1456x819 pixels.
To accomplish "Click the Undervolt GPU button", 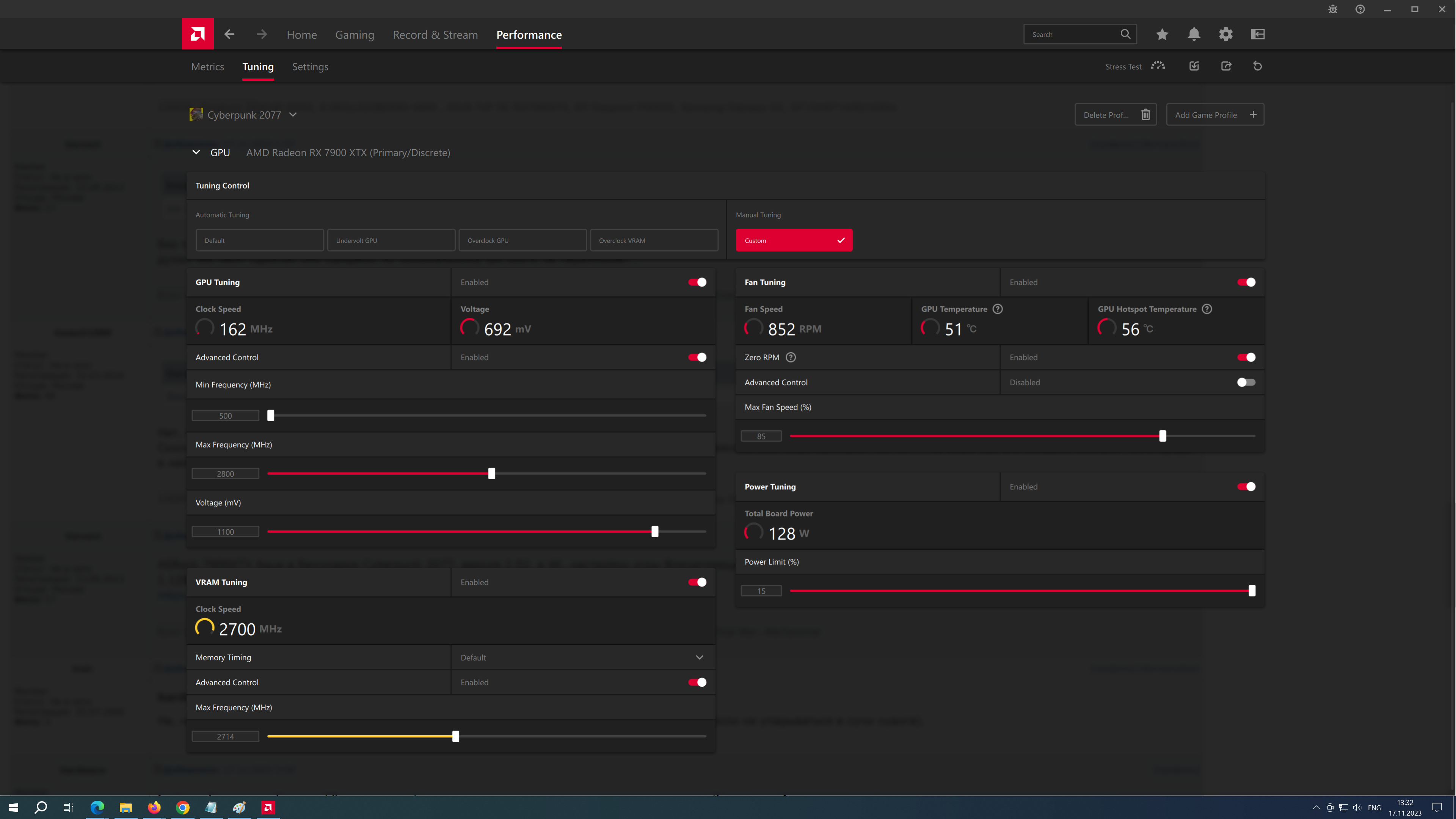I will [391, 240].
